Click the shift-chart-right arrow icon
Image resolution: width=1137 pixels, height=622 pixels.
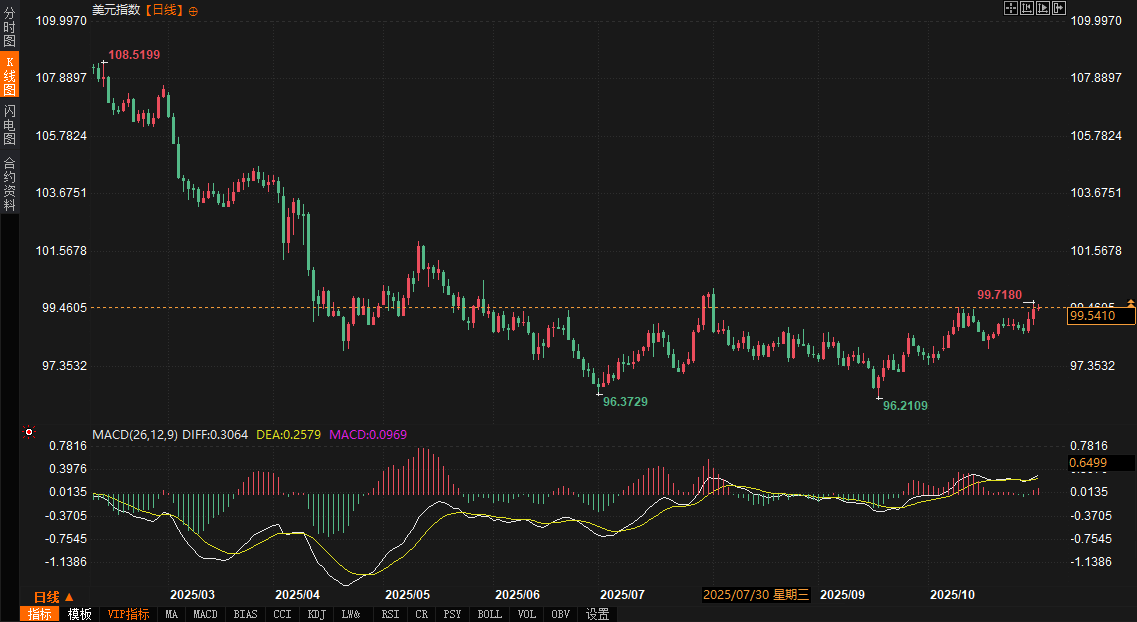point(1058,8)
